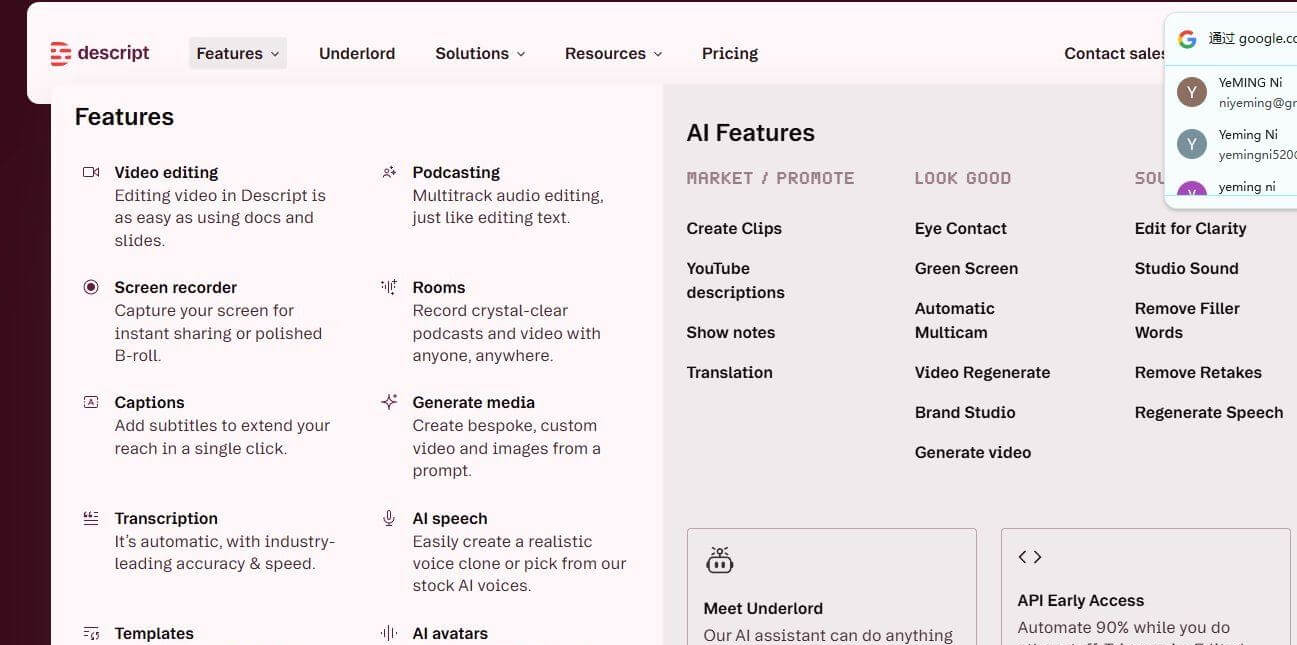Viewport: 1297px width, 645px height.
Task: Click the AI Features heading
Action: 750,133
